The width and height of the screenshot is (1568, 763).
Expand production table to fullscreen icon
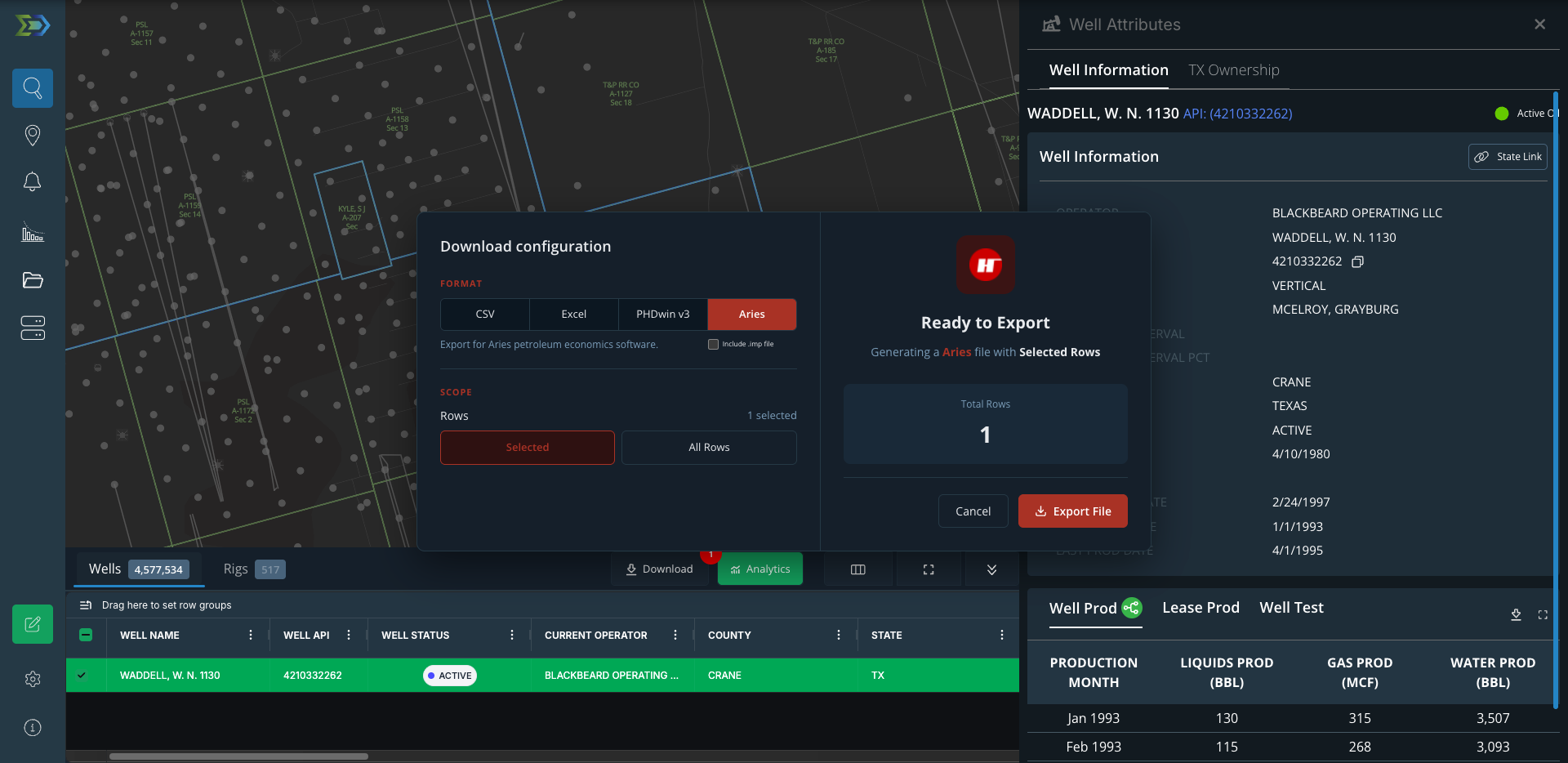[1543, 615]
